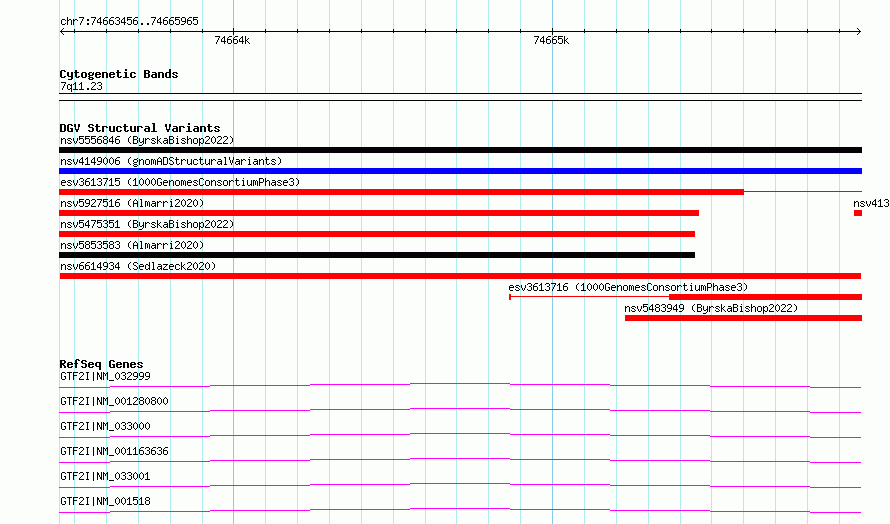Screen dimensions: 890x524
Task: Click the left arrow end of ruler
Action: [62, 32]
